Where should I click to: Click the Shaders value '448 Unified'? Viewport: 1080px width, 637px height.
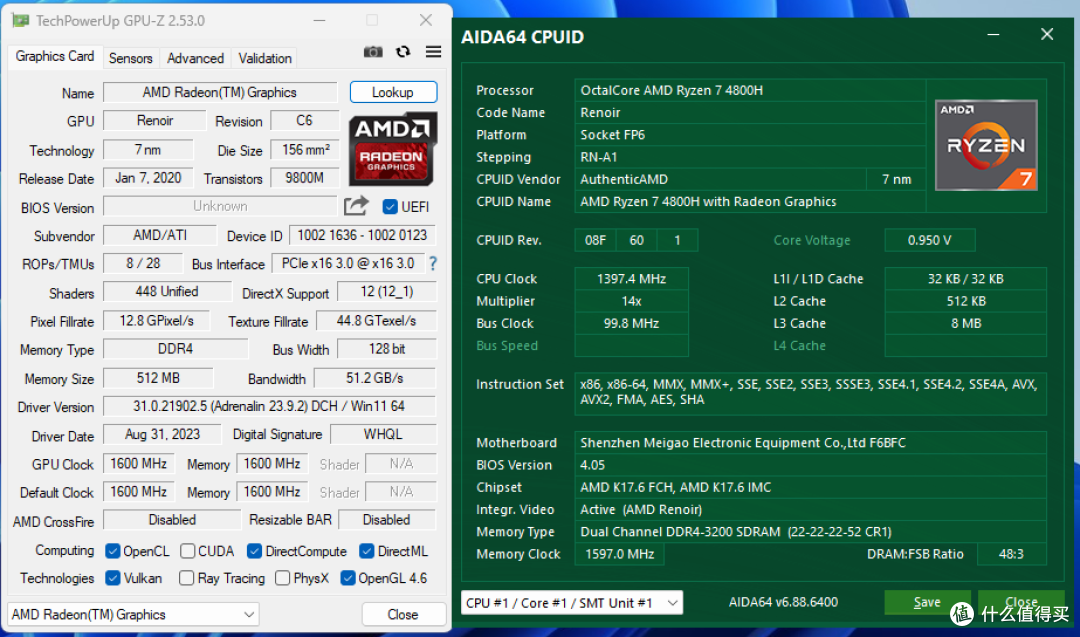click(x=167, y=291)
